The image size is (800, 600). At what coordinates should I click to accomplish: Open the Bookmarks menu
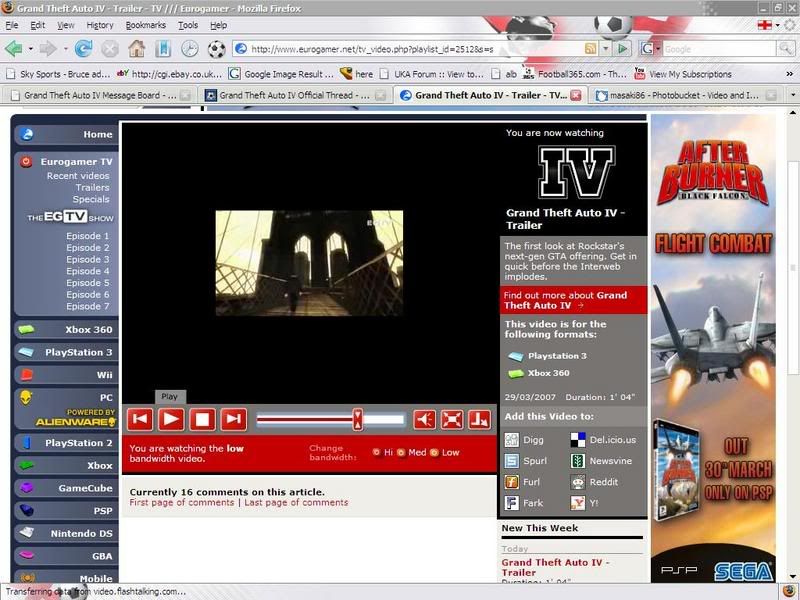[145, 25]
